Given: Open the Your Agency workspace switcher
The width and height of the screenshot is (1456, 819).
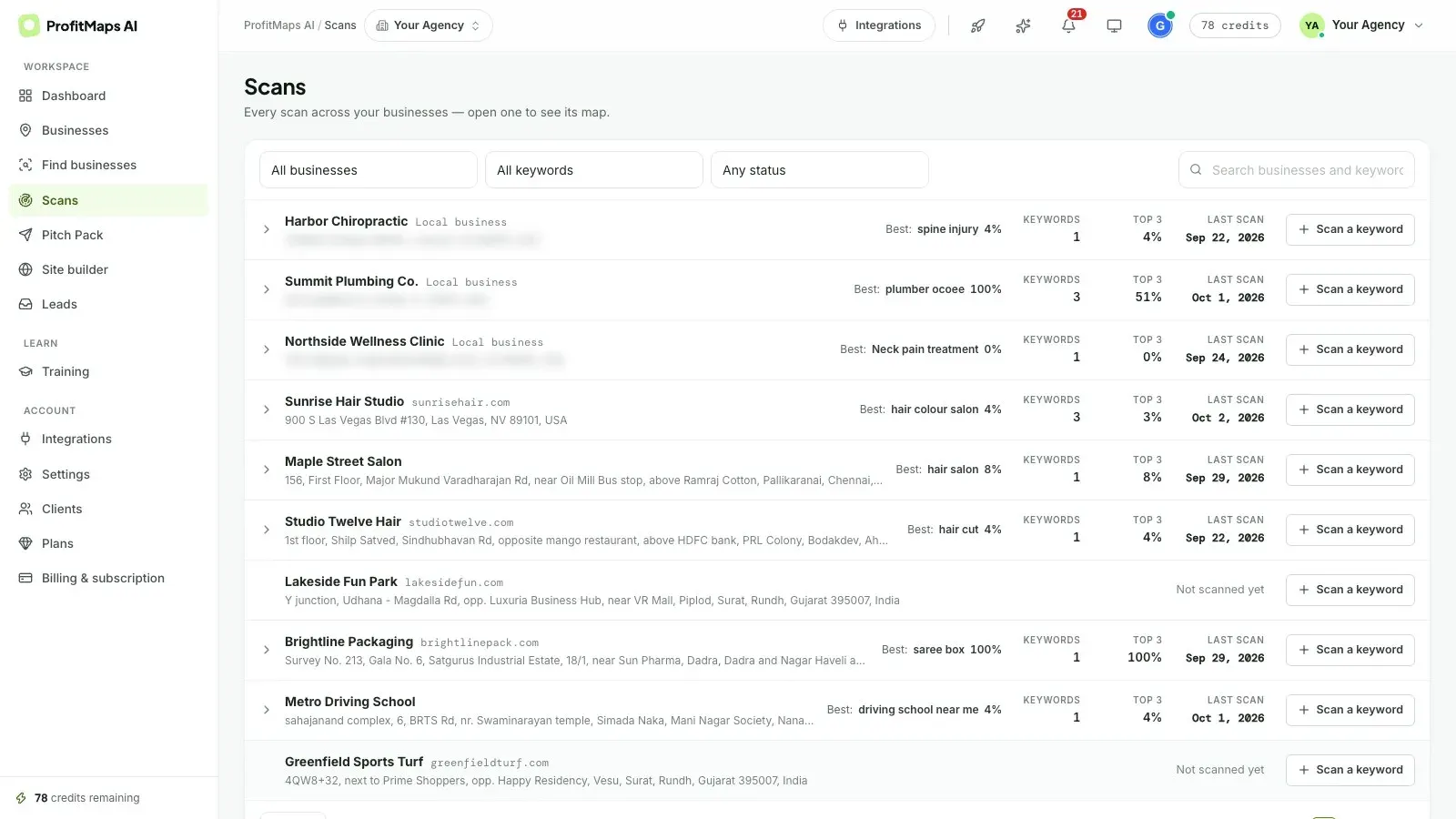Looking at the screenshot, I should (429, 25).
